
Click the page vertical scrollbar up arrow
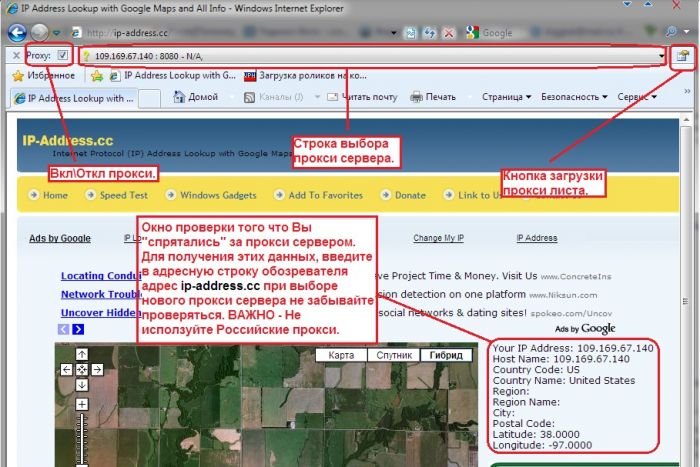pyautogui.click(x=686, y=119)
